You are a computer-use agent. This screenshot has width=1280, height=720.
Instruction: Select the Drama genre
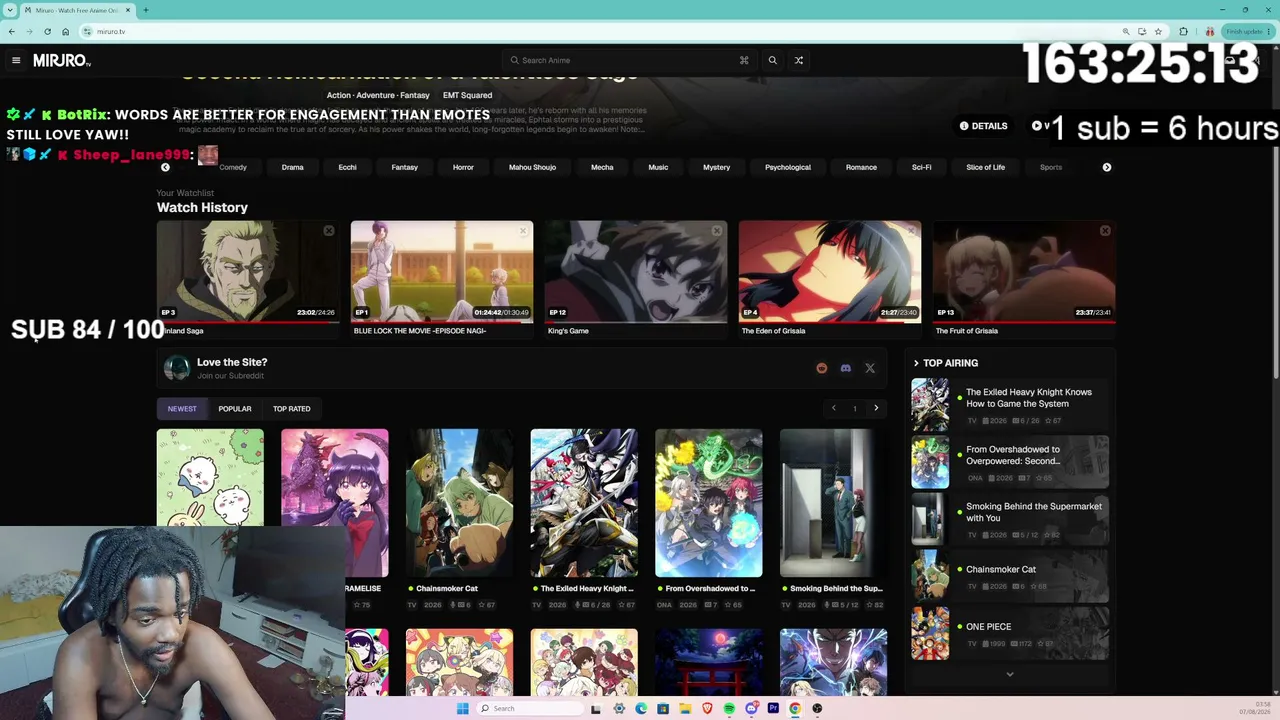pyautogui.click(x=292, y=167)
